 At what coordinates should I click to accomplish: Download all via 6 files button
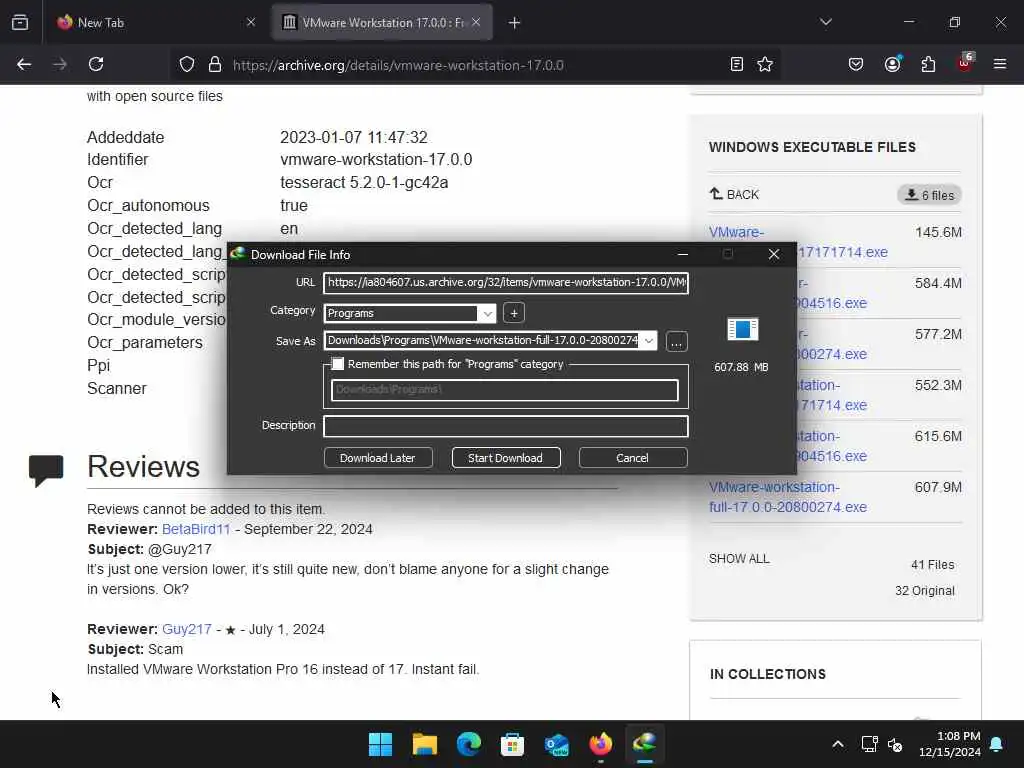929,195
